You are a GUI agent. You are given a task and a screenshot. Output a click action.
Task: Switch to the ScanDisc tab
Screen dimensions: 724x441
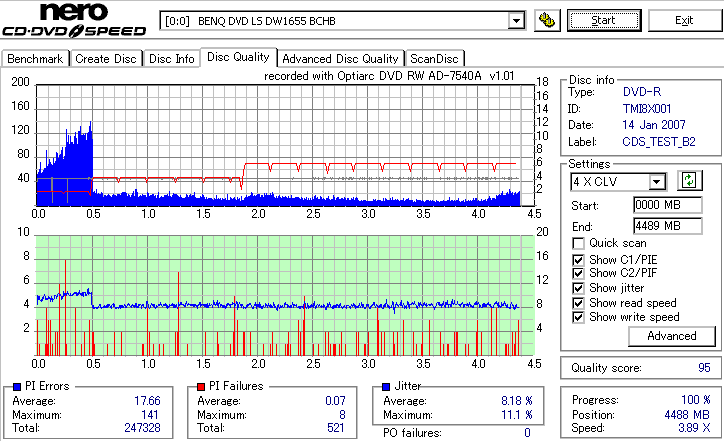point(434,59)
